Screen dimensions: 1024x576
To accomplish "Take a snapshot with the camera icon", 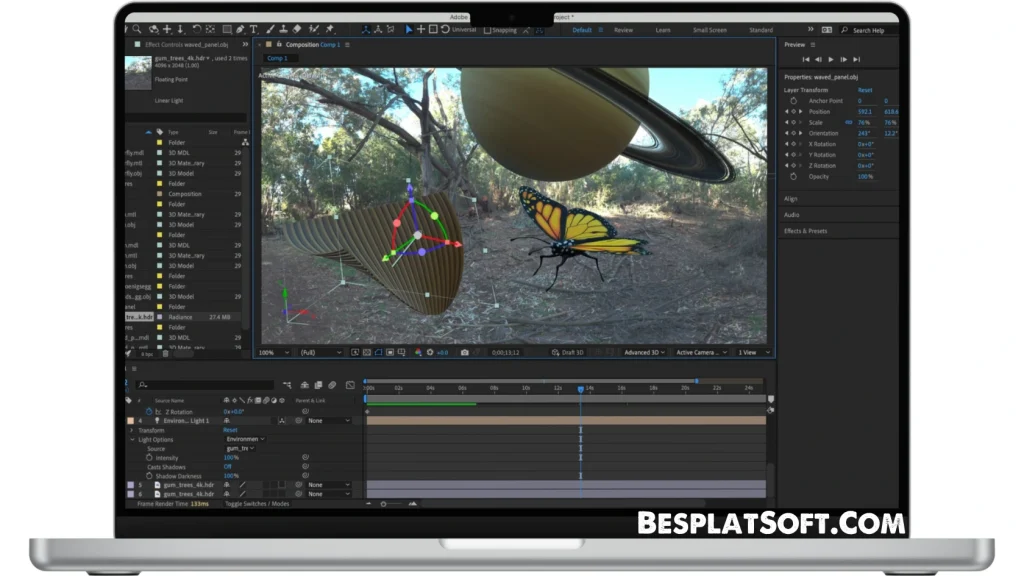I will click(465, 352).
